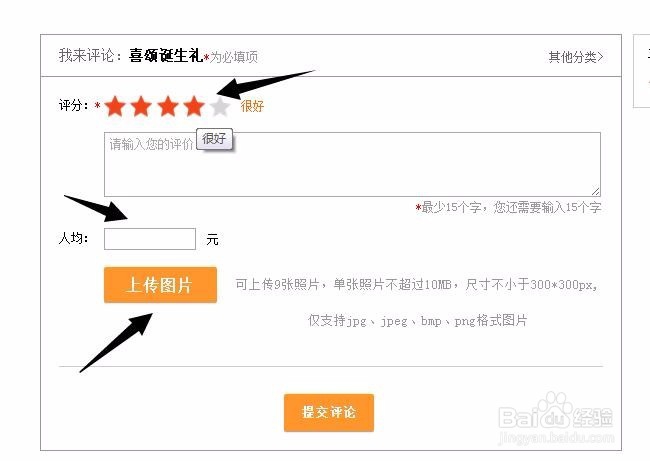
Task: Open the 其他分类> link
Action: [x=576, y=57]
